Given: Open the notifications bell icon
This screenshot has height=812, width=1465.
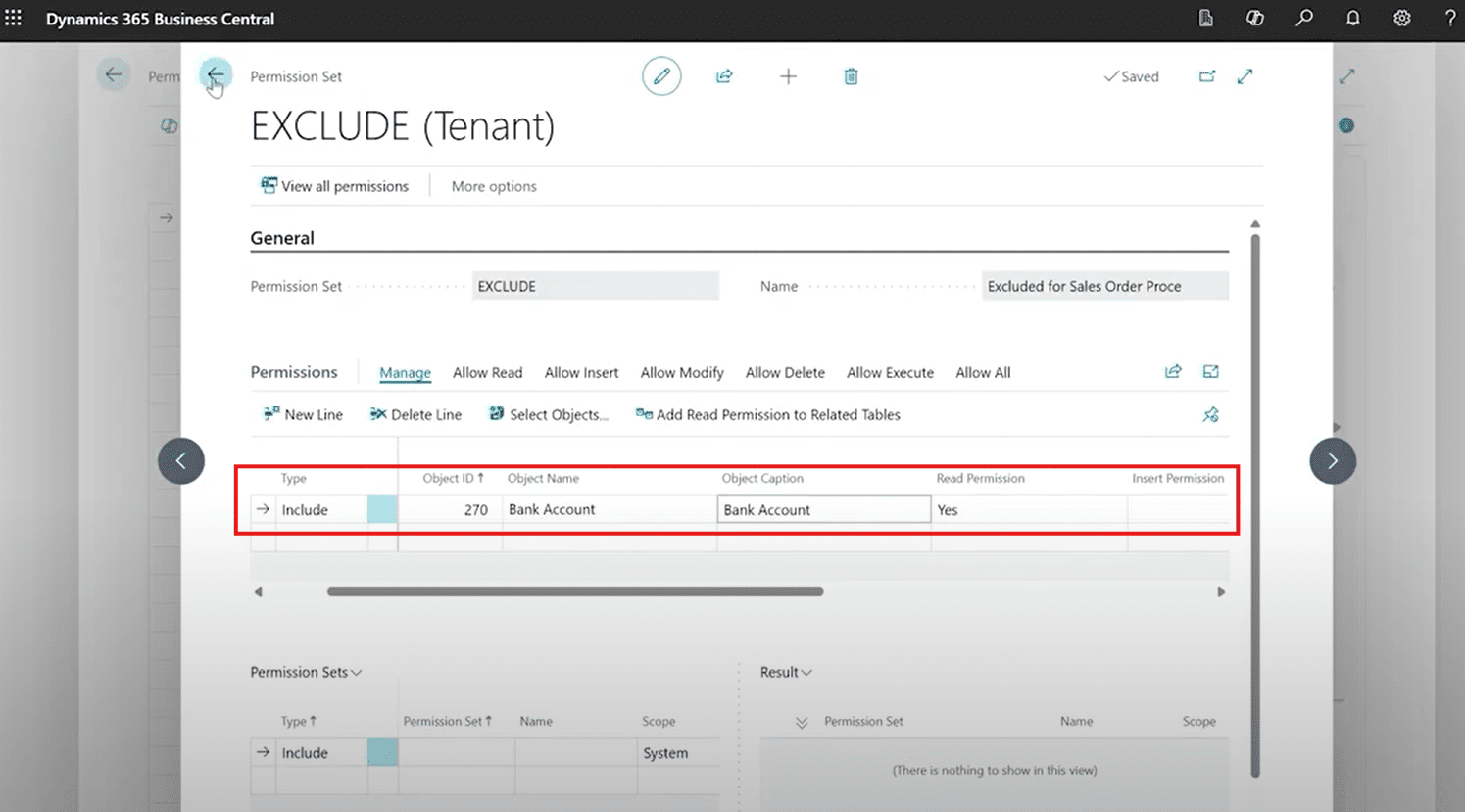Looking at the screenshot, I should click(1352, 19).
